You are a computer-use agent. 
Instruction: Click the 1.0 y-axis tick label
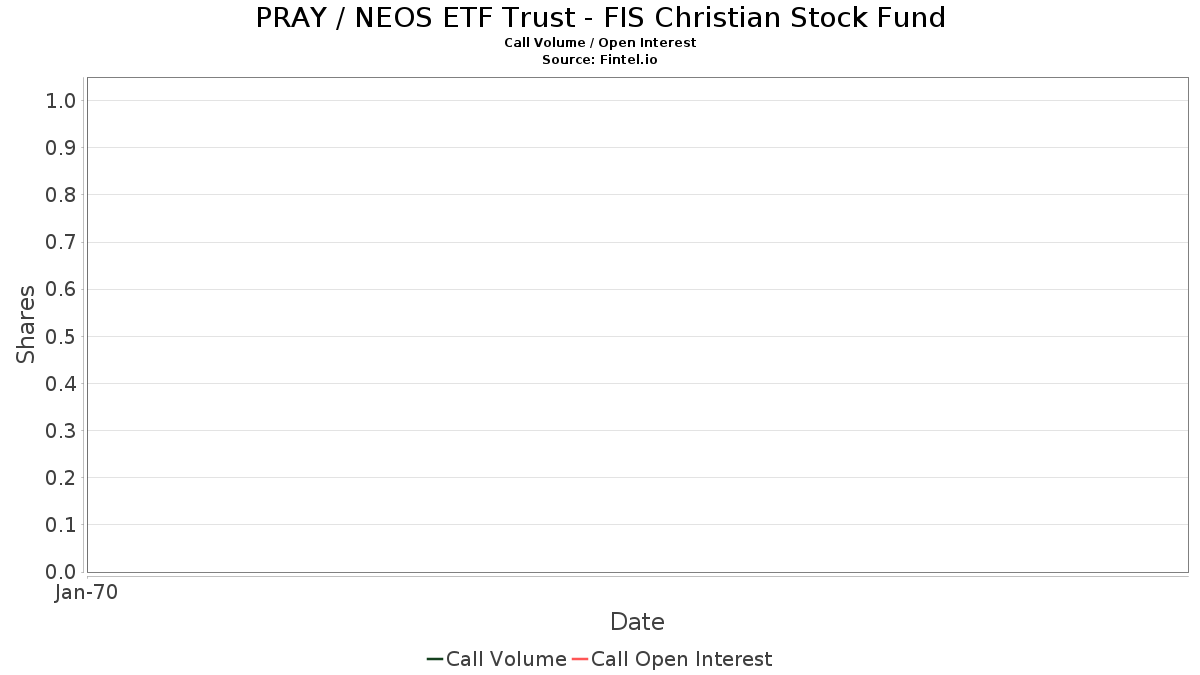[x=61, y=100]
